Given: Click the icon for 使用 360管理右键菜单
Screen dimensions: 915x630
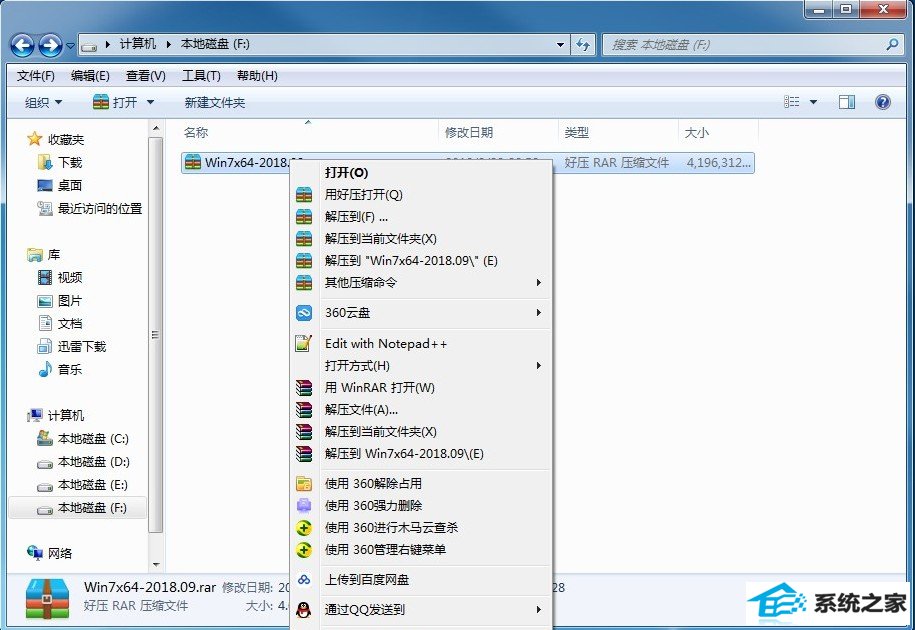Looking at the screenshot, I should 304,550.
